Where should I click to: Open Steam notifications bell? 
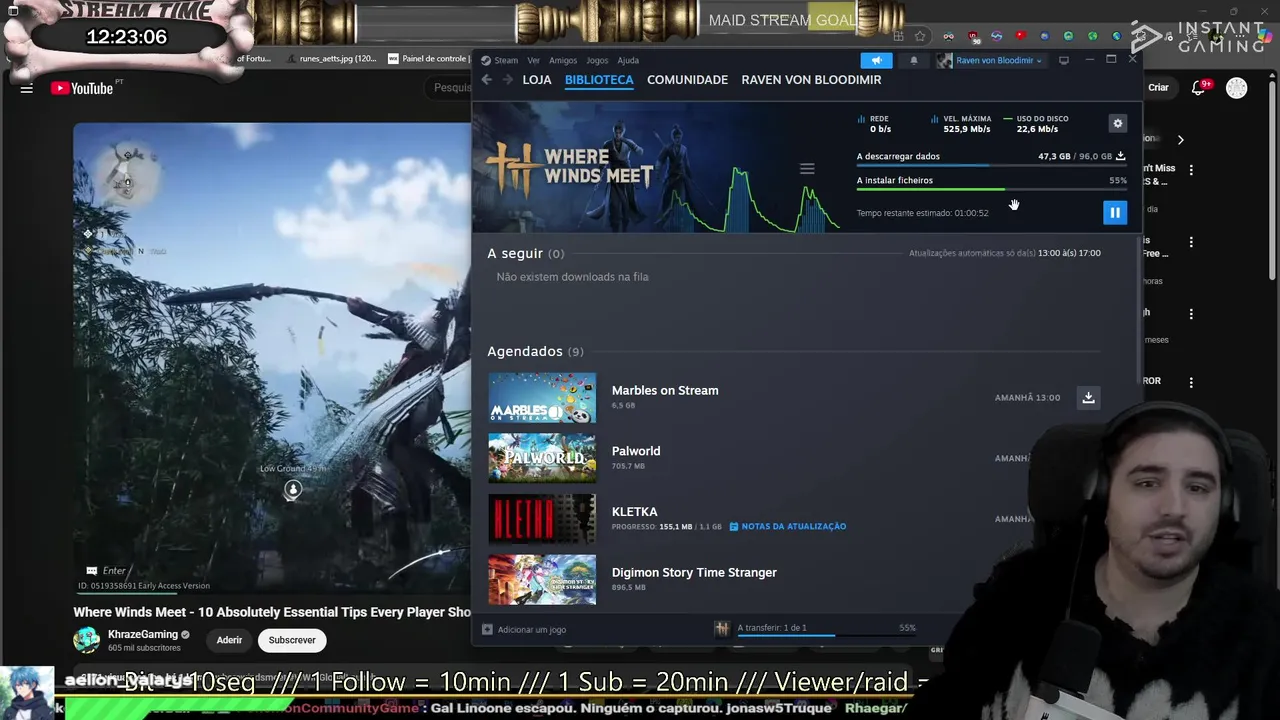913,60
